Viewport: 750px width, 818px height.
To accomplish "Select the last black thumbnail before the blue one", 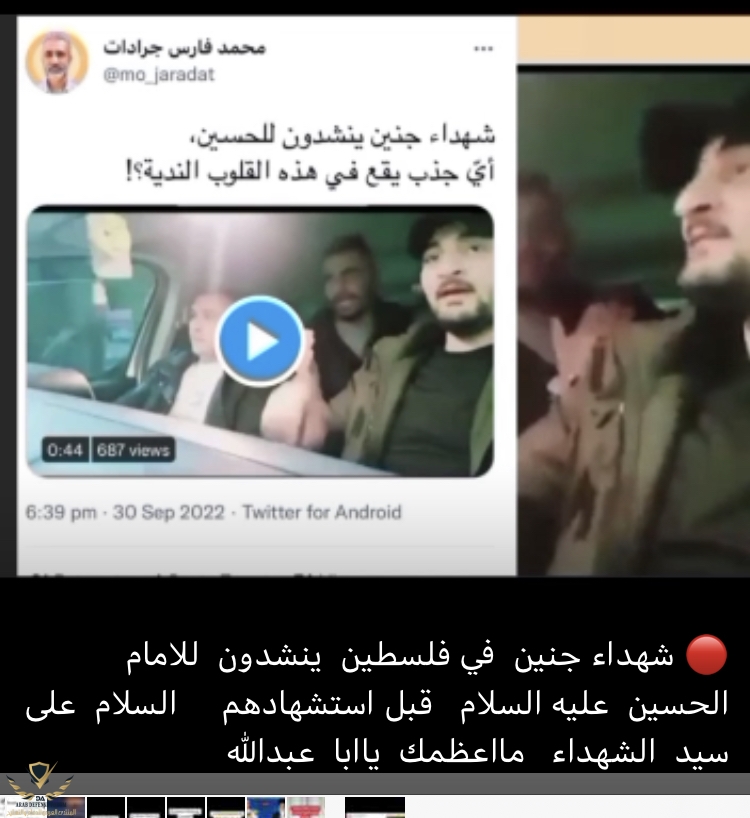I will (226, 807).
